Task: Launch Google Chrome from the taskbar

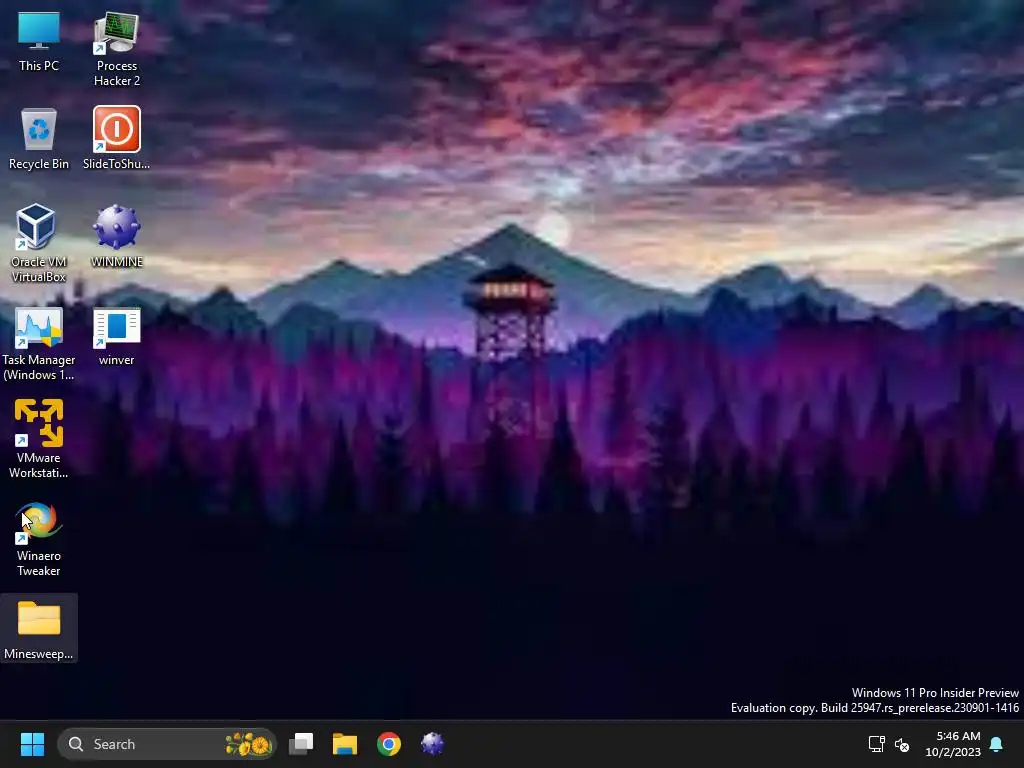Action: (x=389, y=744)
